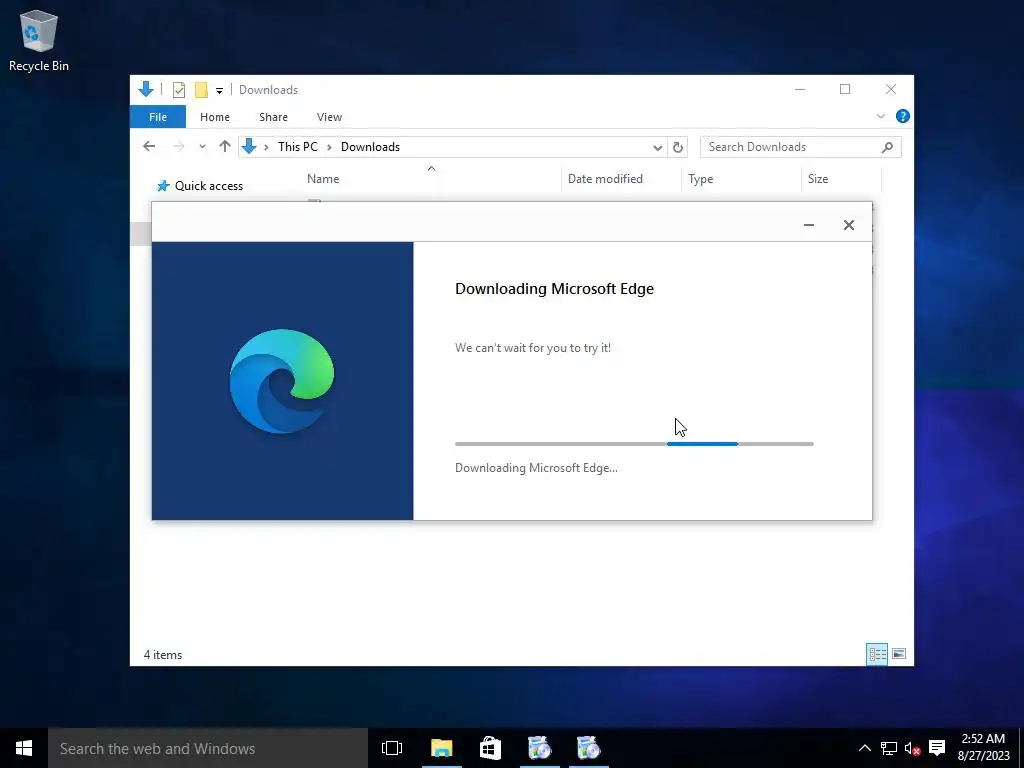Click Downloads in the address path
The image size is (1024, 768).
pos(370,147)
